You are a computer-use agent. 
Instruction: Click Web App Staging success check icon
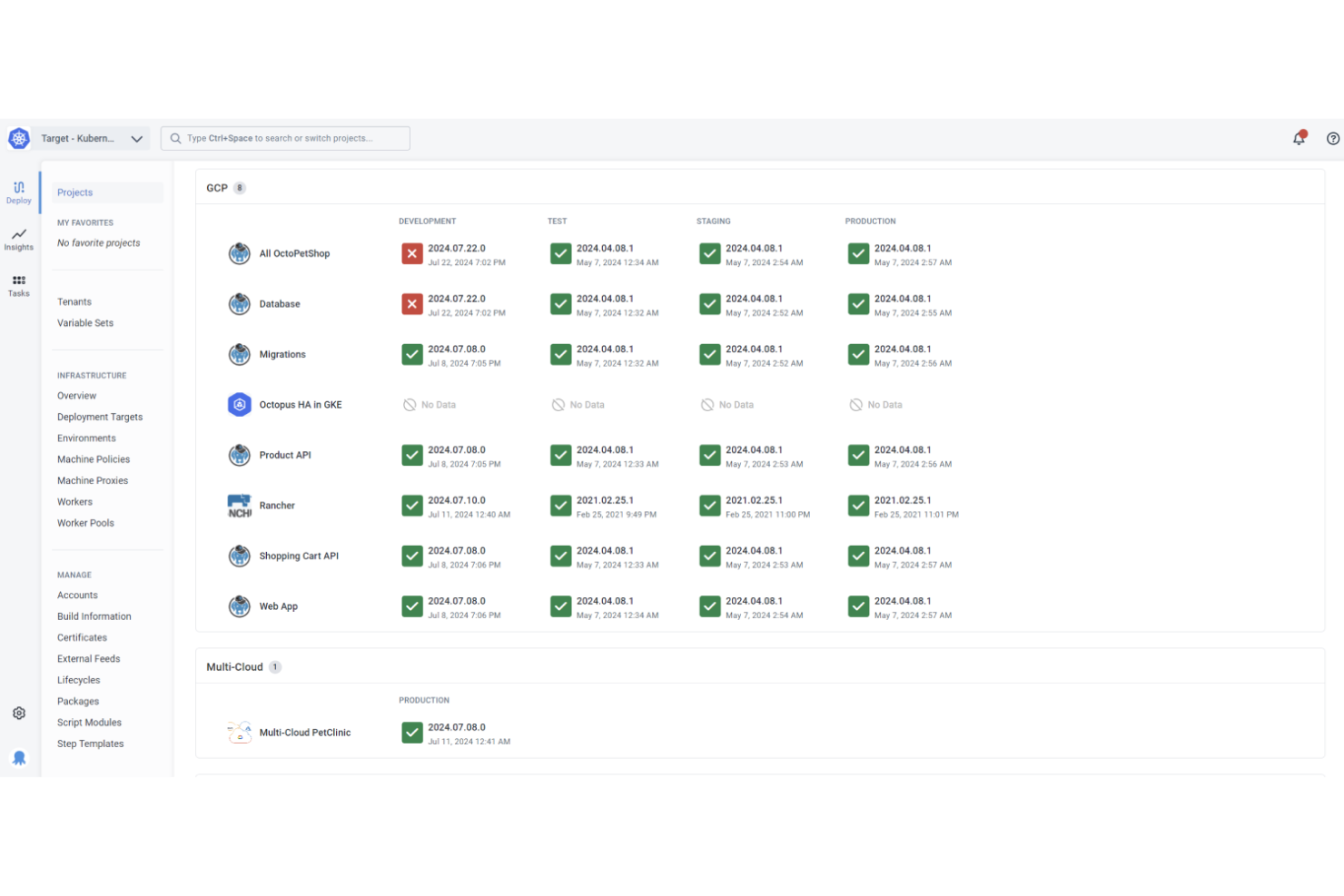click(710, 606)
